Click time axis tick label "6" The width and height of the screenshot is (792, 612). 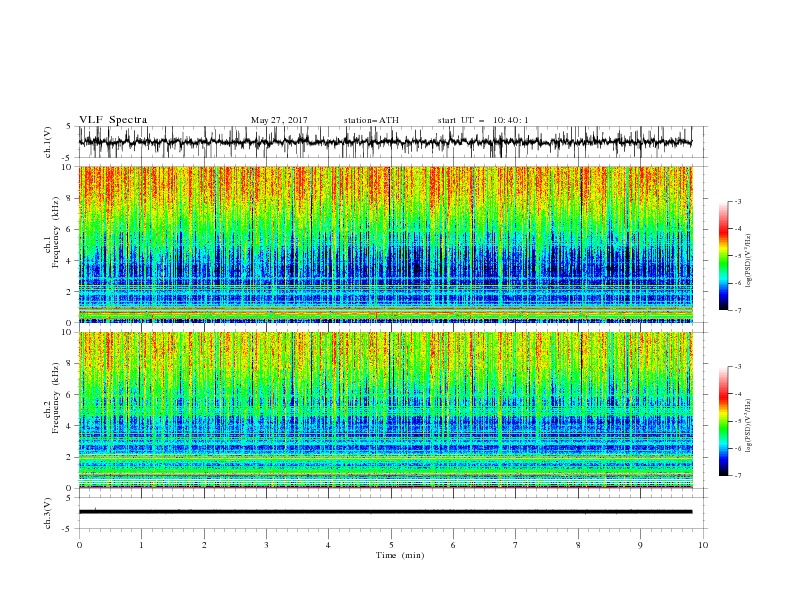[453, 545]
